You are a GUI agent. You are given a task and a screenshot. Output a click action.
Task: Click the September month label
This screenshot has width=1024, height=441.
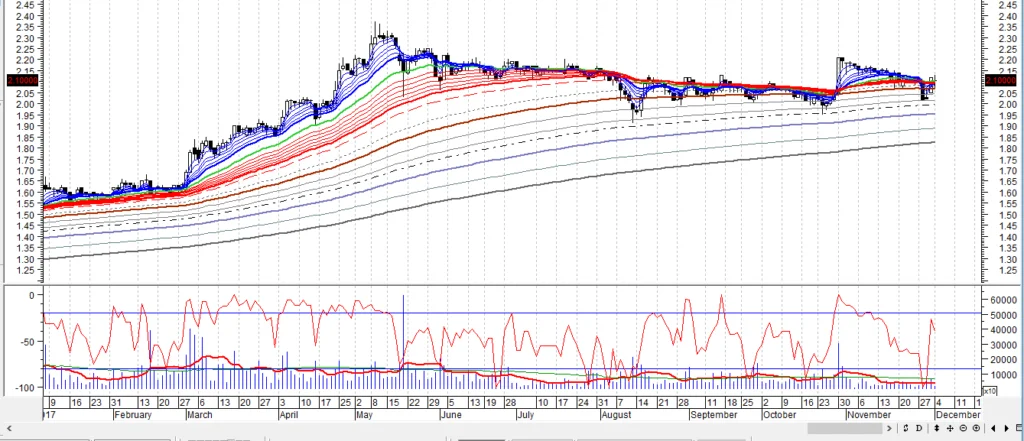coord(714,415)
